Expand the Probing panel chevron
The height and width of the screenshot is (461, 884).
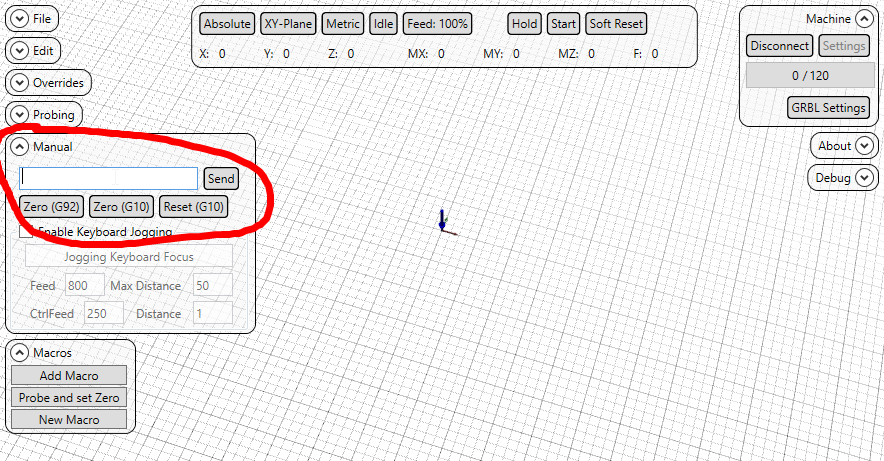[x=19, y=115]
